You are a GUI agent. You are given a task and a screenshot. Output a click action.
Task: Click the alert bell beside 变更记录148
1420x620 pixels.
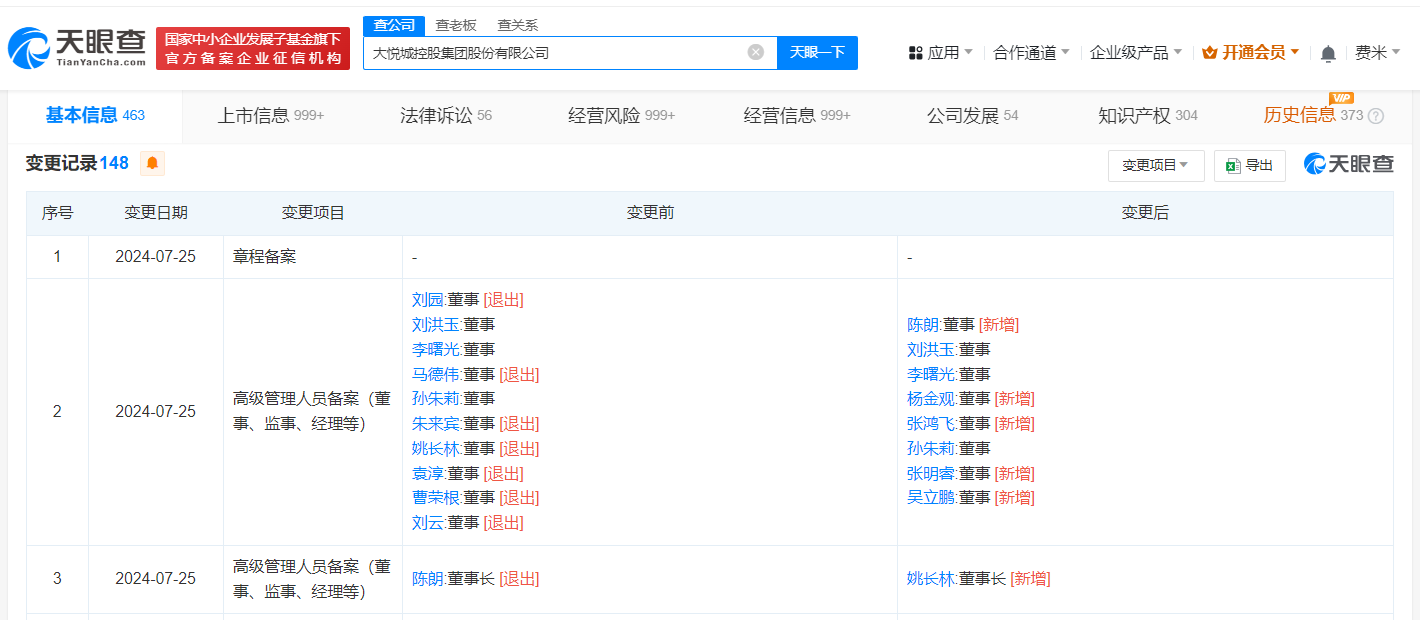point(150,162)
